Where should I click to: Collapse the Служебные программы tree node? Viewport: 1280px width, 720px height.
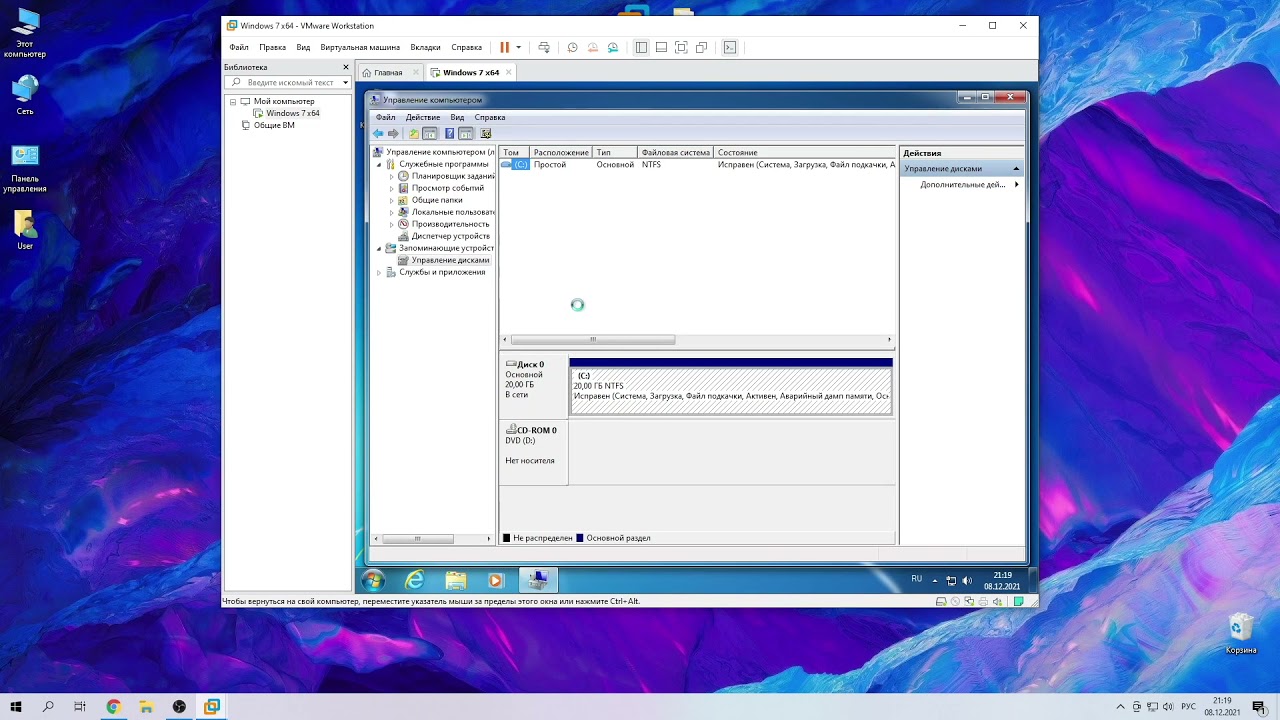pos(379,164)
